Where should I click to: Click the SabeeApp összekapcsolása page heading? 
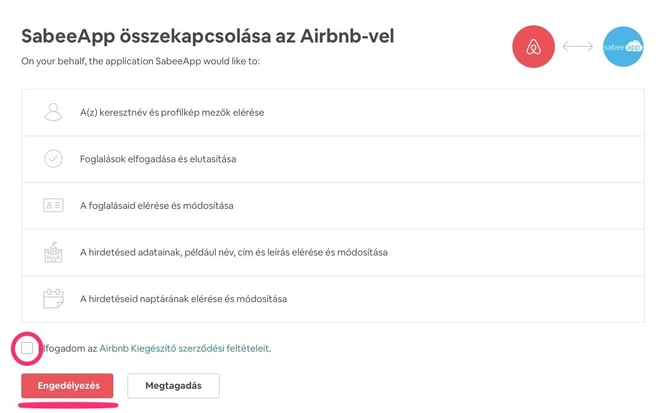click(x=207, y=37)
